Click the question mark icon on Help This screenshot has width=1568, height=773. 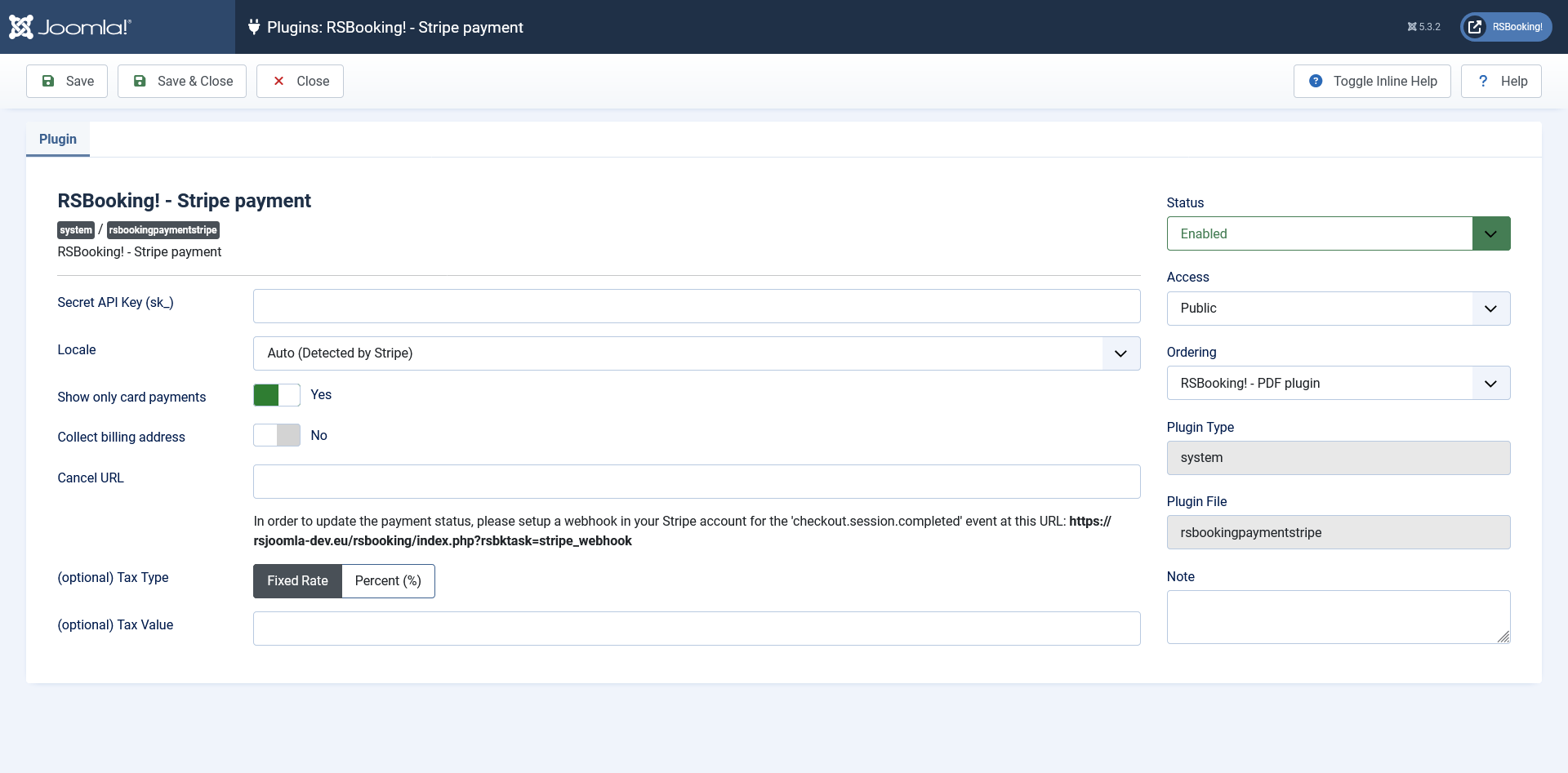coord(1483,81)
